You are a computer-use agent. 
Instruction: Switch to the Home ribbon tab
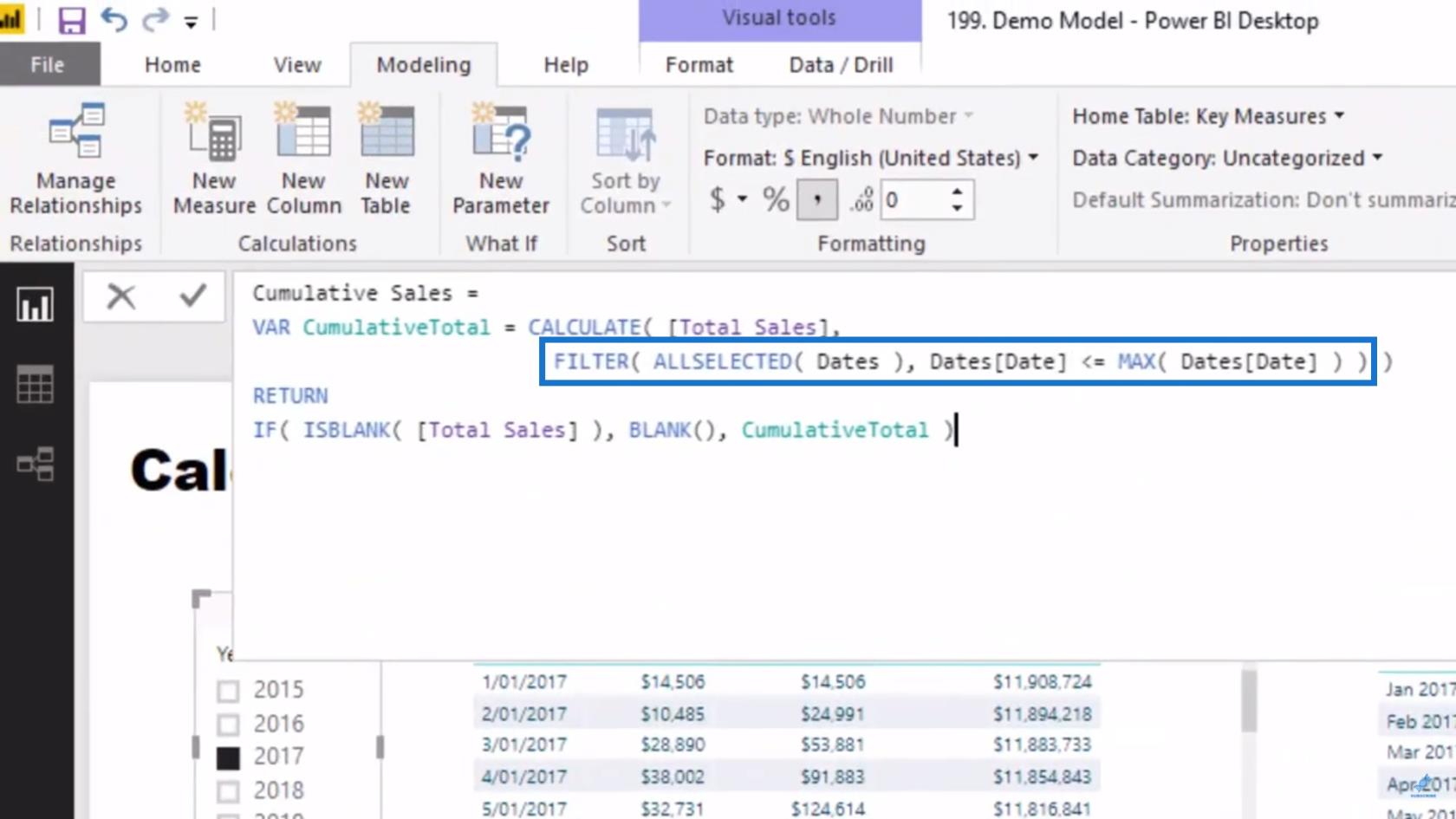[x=172, y=65]
